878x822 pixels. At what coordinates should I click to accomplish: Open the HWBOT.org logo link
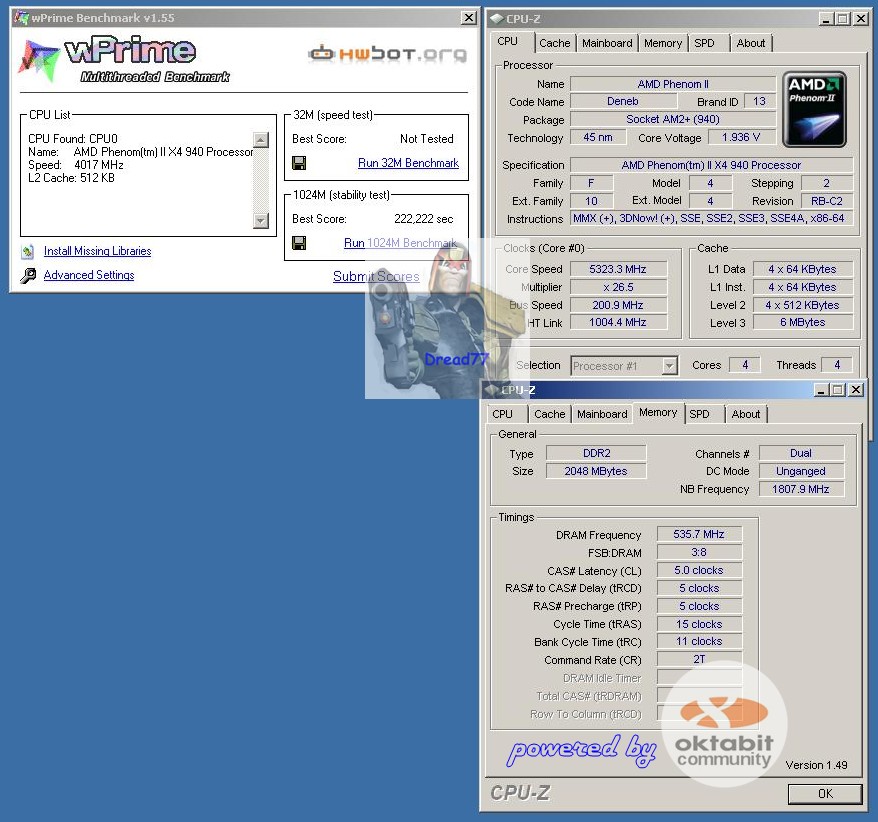point(387,53)
